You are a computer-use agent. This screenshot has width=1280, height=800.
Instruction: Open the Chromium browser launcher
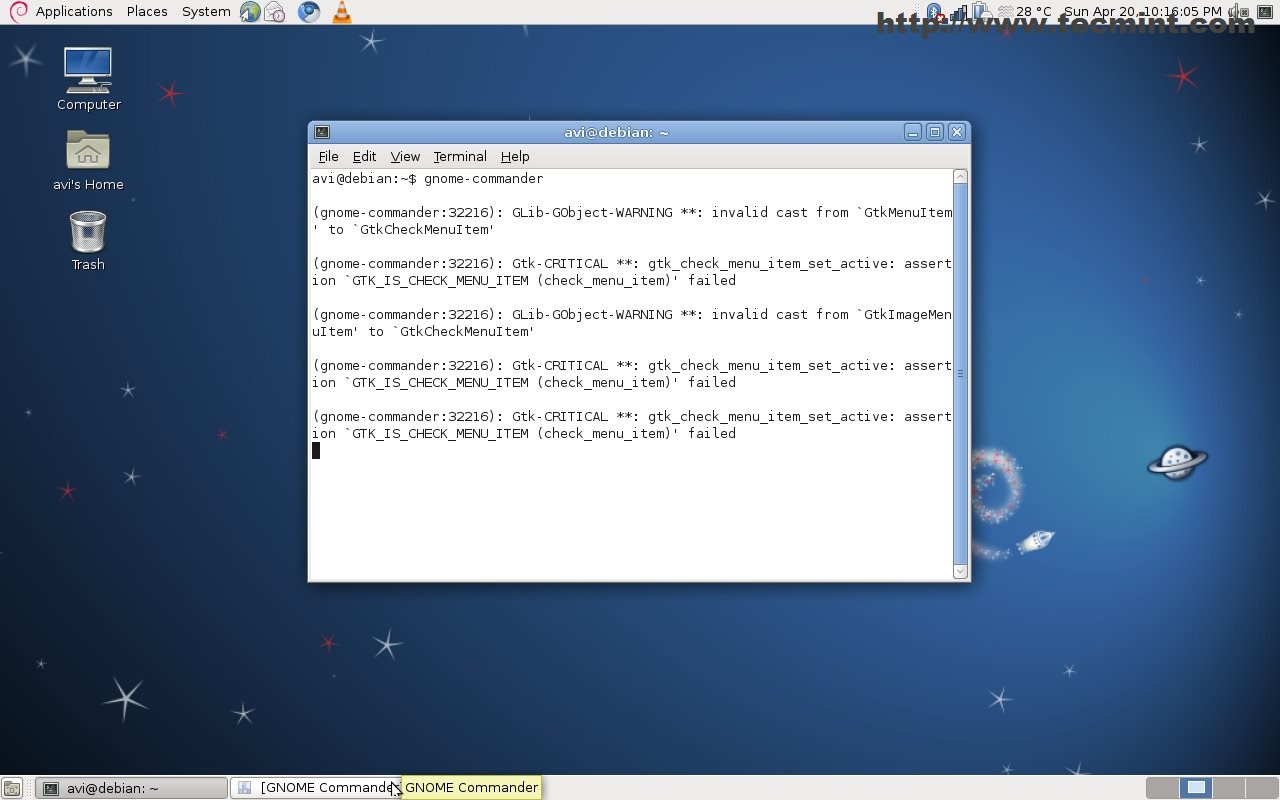(x=309, y=12)
